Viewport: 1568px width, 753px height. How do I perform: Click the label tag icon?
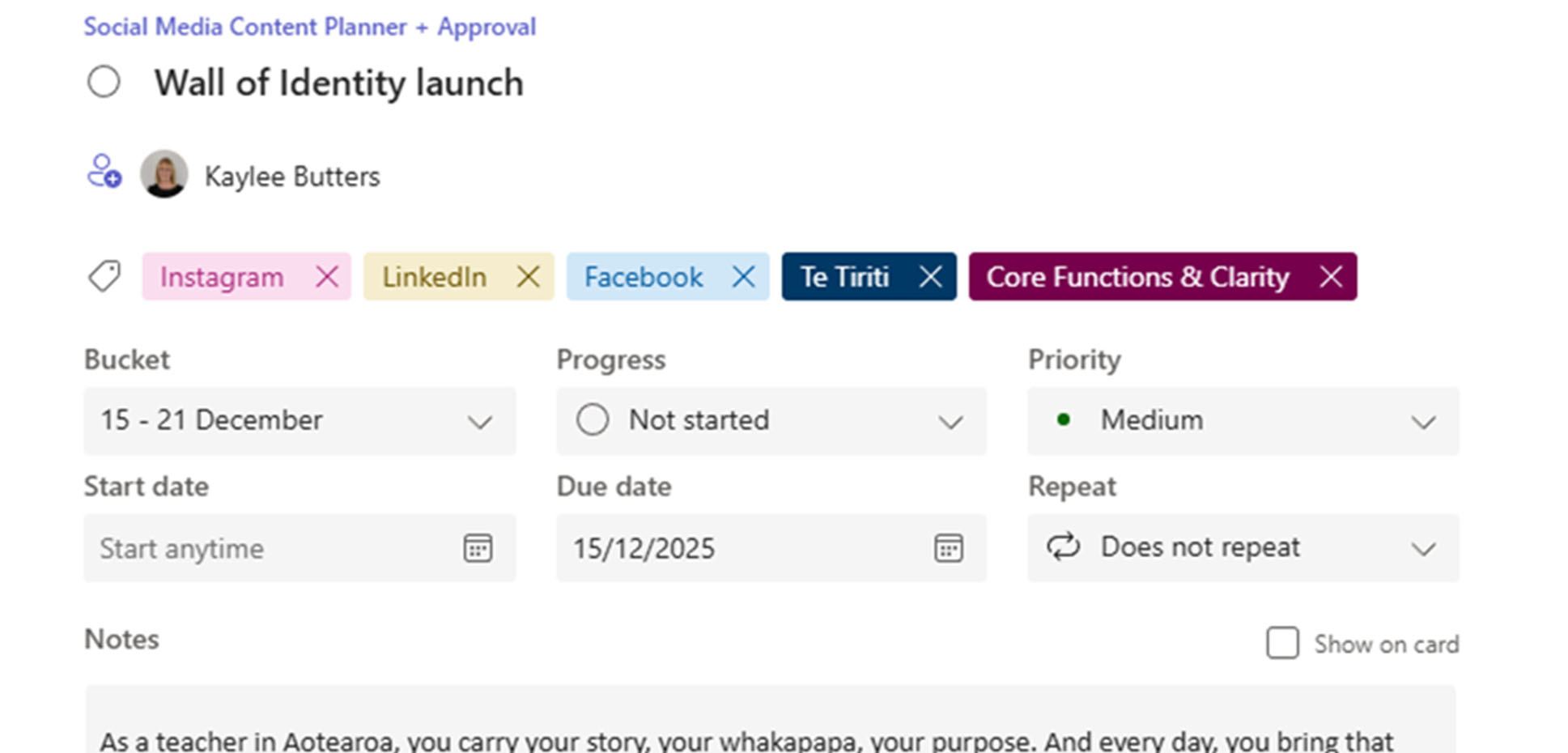(x=104, y=277)
